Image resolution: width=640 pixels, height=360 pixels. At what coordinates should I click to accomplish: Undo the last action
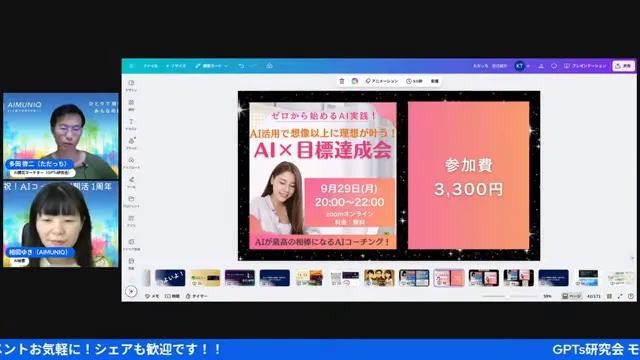[241, 66]
